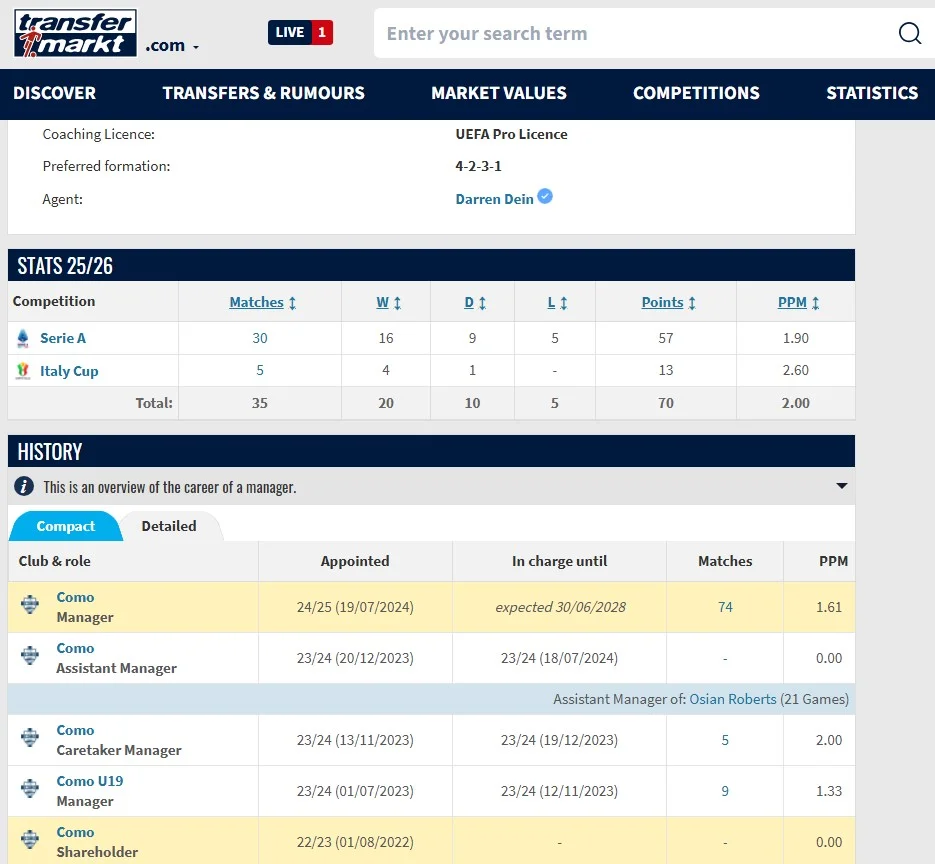Click the info icon in History section
The width and height of the screenshot is (935, 864).
coord(24,487)
